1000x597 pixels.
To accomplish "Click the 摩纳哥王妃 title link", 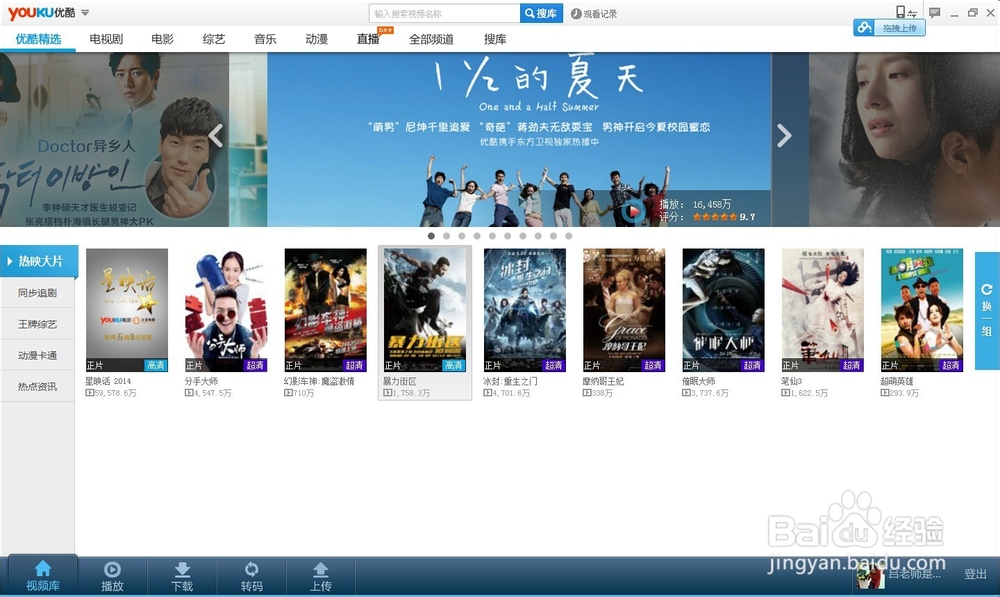I will (603, 381).
